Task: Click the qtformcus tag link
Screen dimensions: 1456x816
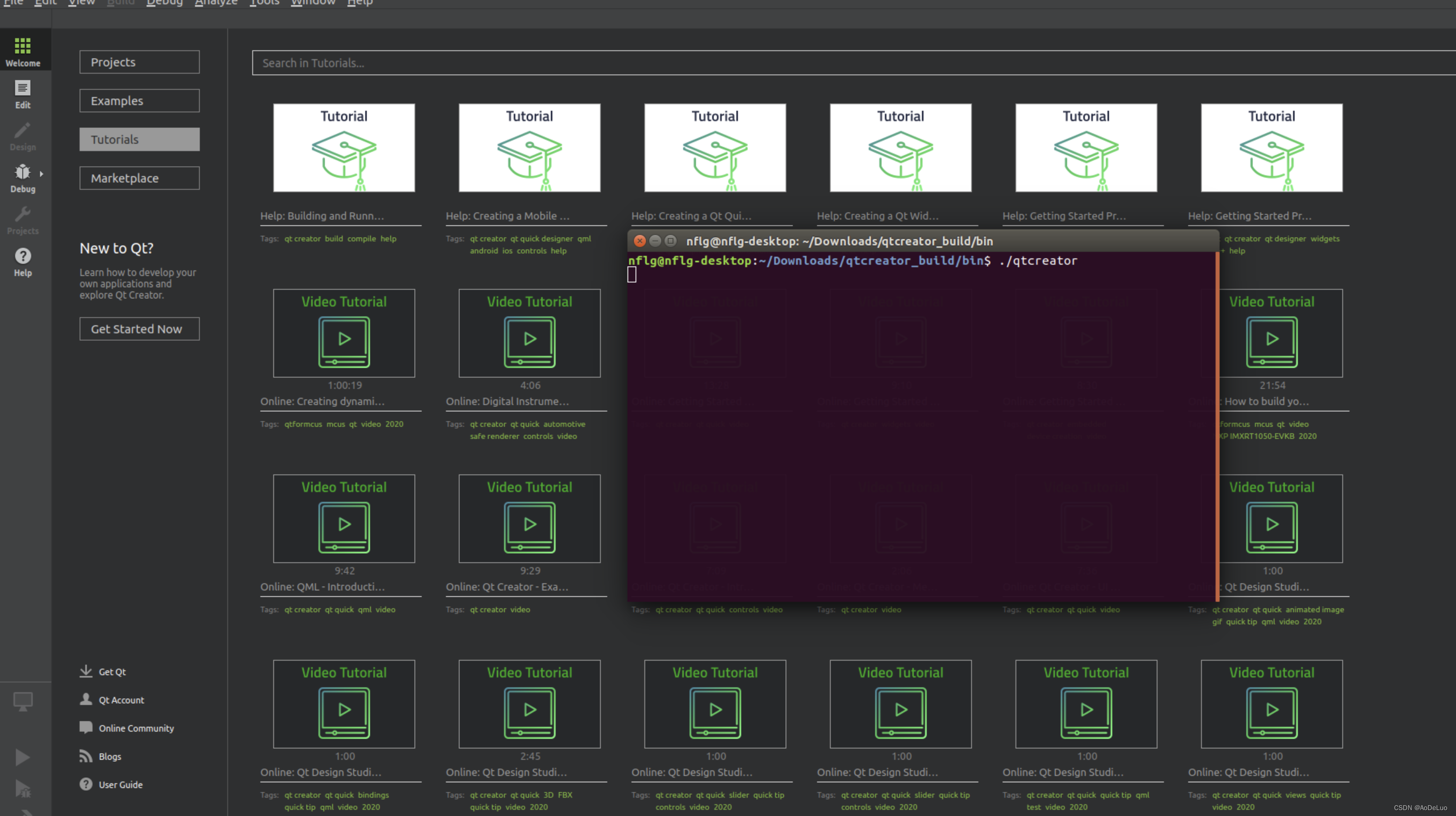Action: tap(303, 424)
